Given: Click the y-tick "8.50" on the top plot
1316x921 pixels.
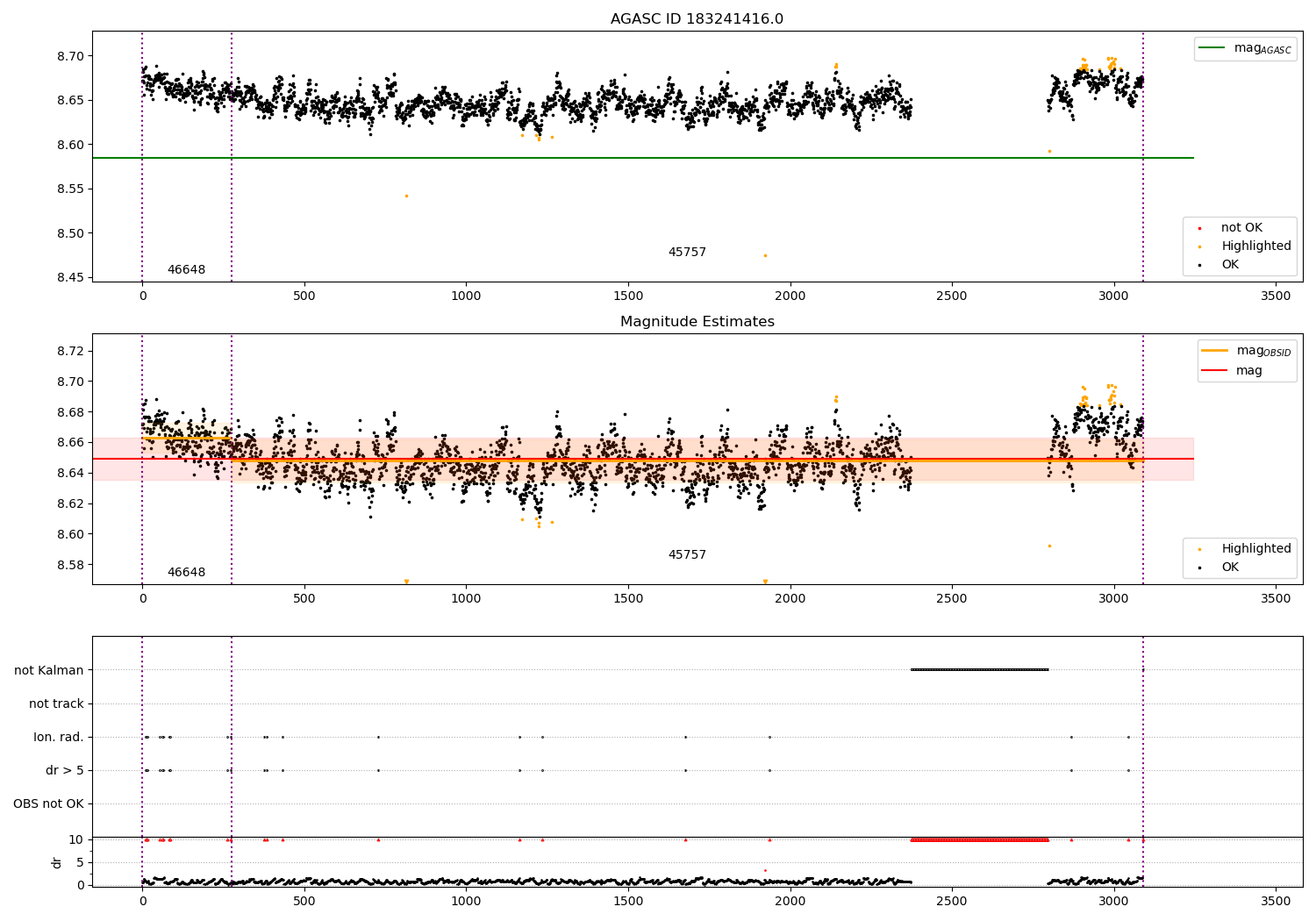Looking at the screenshot, I should (68, 234).
